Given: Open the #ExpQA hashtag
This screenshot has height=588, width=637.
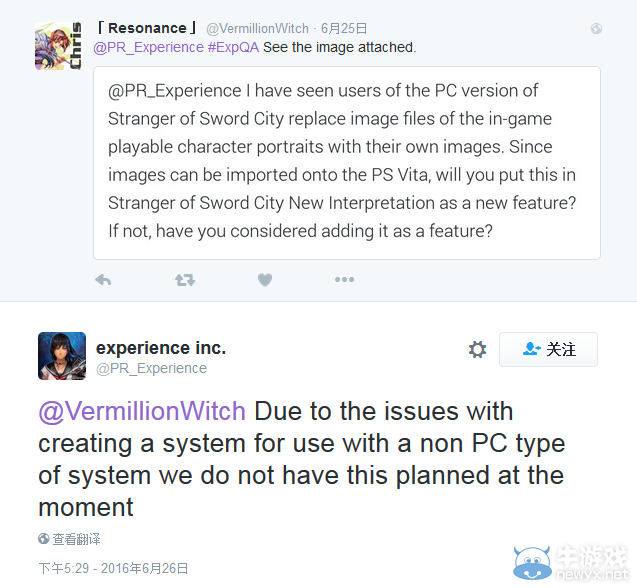Looking at the screenshot, I should pos(233,48).
